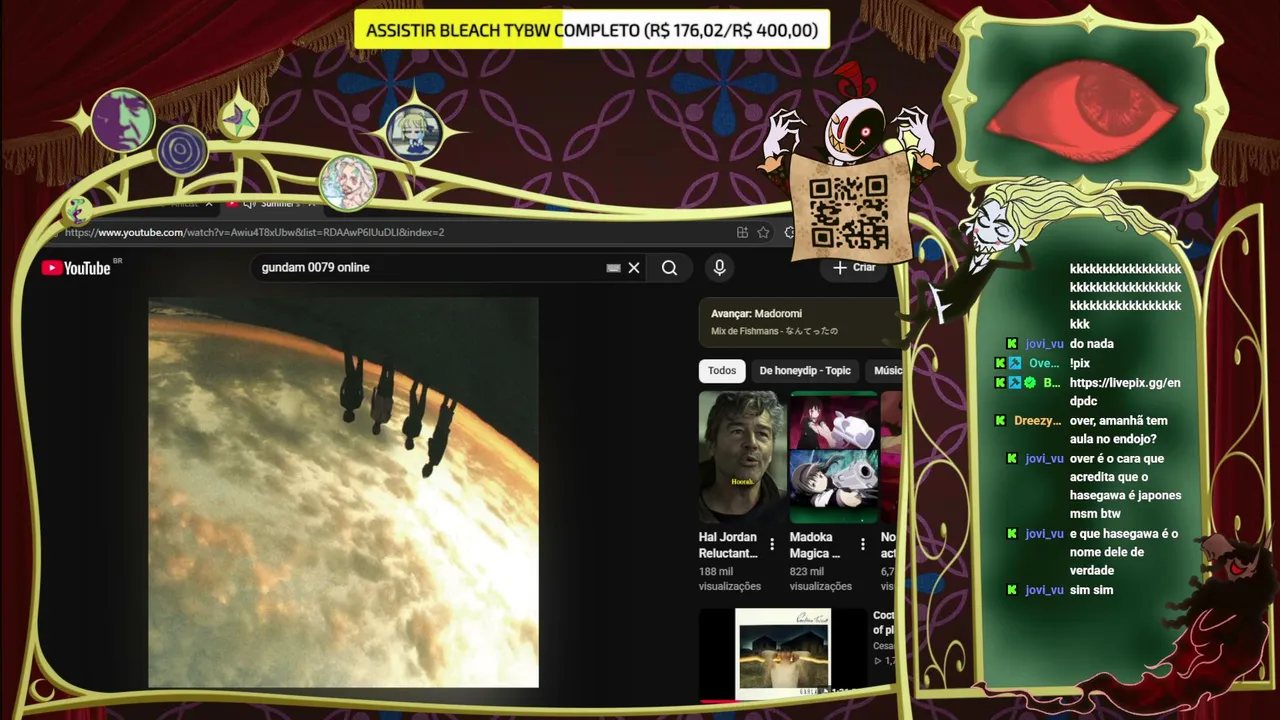Click "188 mil visualizações" view count

pyautogui.click(x=730, y=579)
